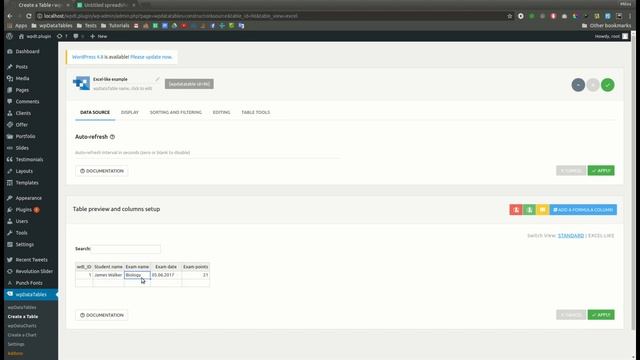Switch to the Sorting and Filtering tab
This screenshot has width=640, height=360.
click(176, 112)
